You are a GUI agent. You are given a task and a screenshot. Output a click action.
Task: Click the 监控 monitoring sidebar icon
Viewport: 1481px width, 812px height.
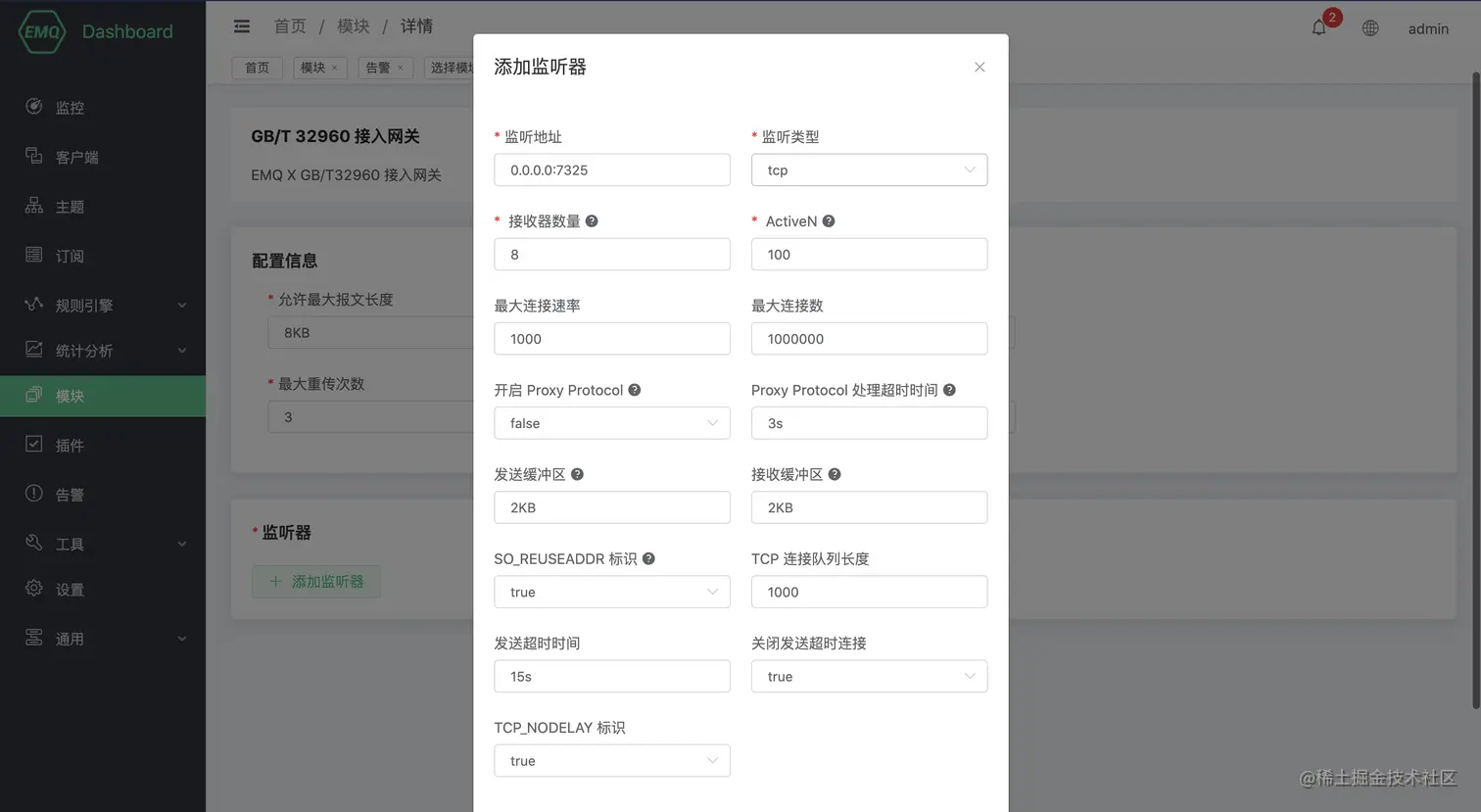click(x=34, y=106)
